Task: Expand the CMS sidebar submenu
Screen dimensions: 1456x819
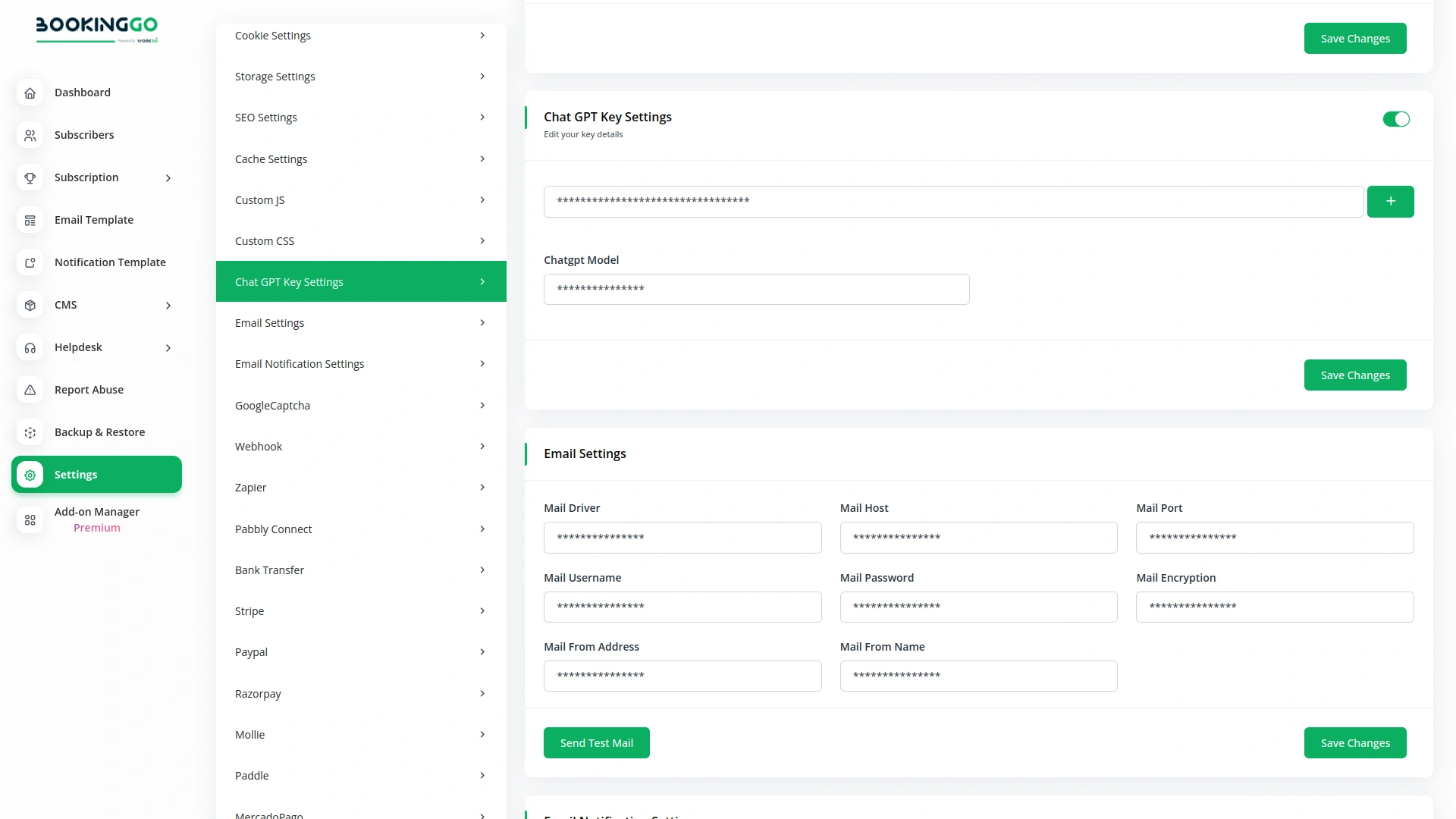Action: click(168, 306)
